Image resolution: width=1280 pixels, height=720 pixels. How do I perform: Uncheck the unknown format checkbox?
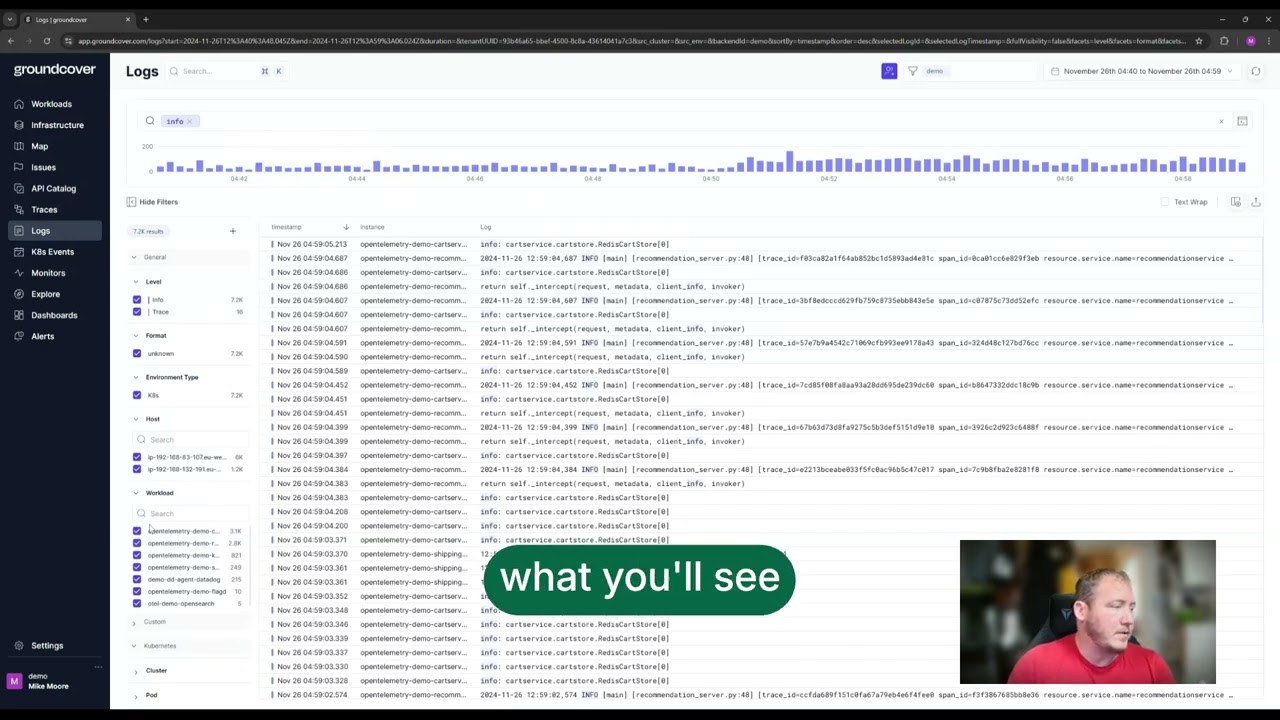coord(137,354)
